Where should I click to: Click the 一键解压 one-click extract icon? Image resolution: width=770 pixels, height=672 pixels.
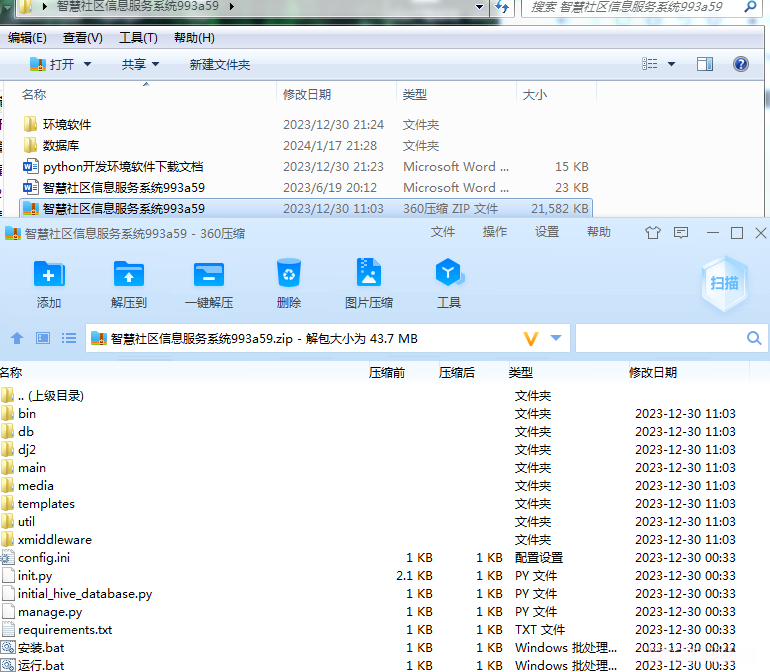pyautogui.click(x=209, y=274)
